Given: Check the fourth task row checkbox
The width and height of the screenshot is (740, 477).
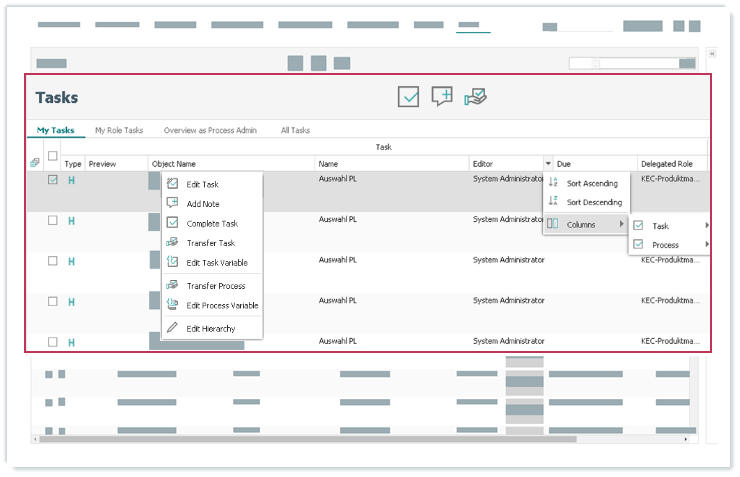Looking at the screenshot, I should [x=53, y=301].
